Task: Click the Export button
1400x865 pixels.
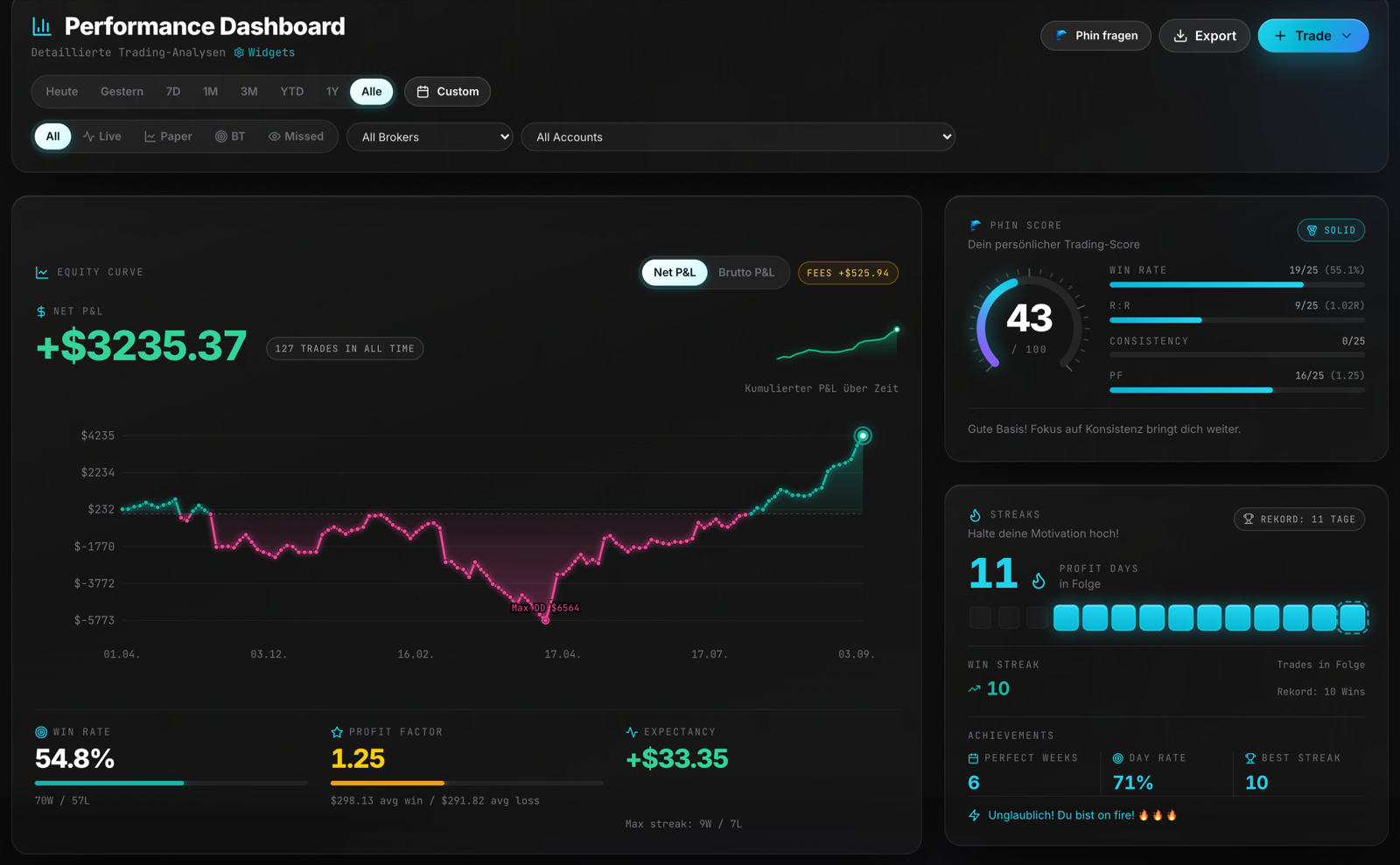Action: [x=1205, y=36]
